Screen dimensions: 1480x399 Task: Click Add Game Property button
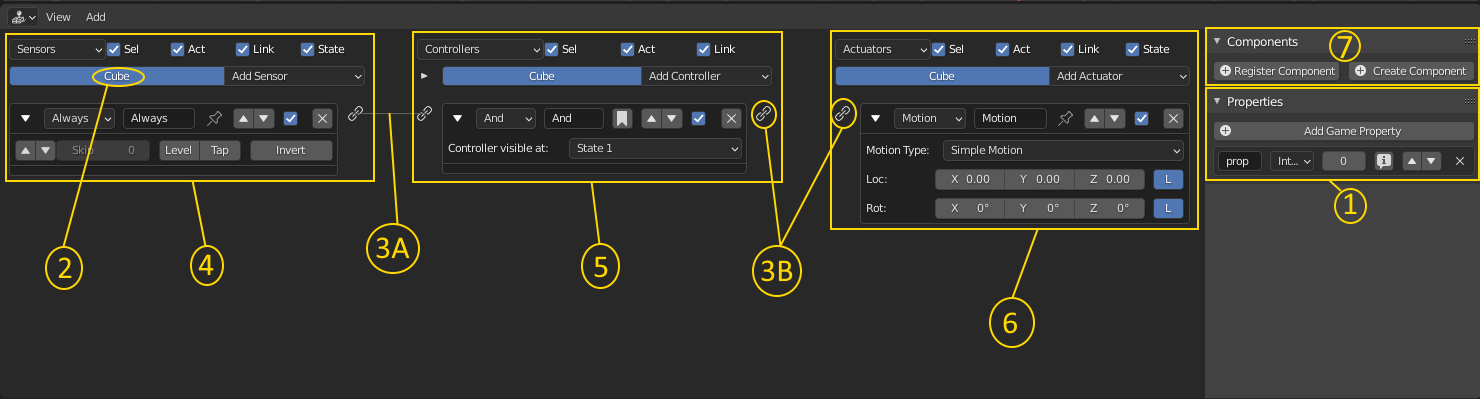click(1344, 131)
